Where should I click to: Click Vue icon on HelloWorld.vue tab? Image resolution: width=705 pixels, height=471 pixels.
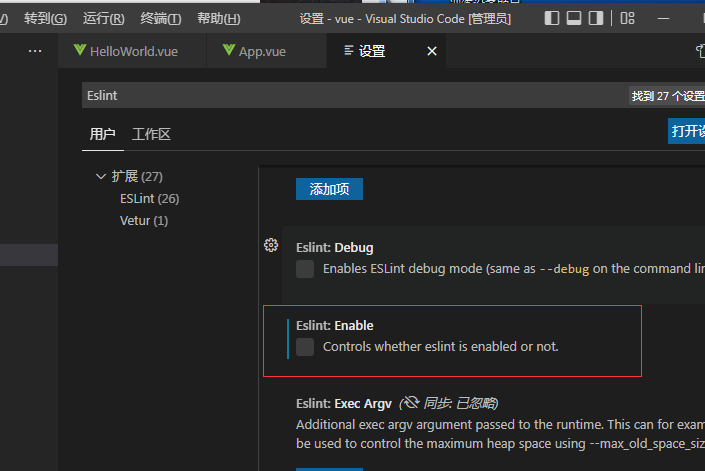click(80, 50)
